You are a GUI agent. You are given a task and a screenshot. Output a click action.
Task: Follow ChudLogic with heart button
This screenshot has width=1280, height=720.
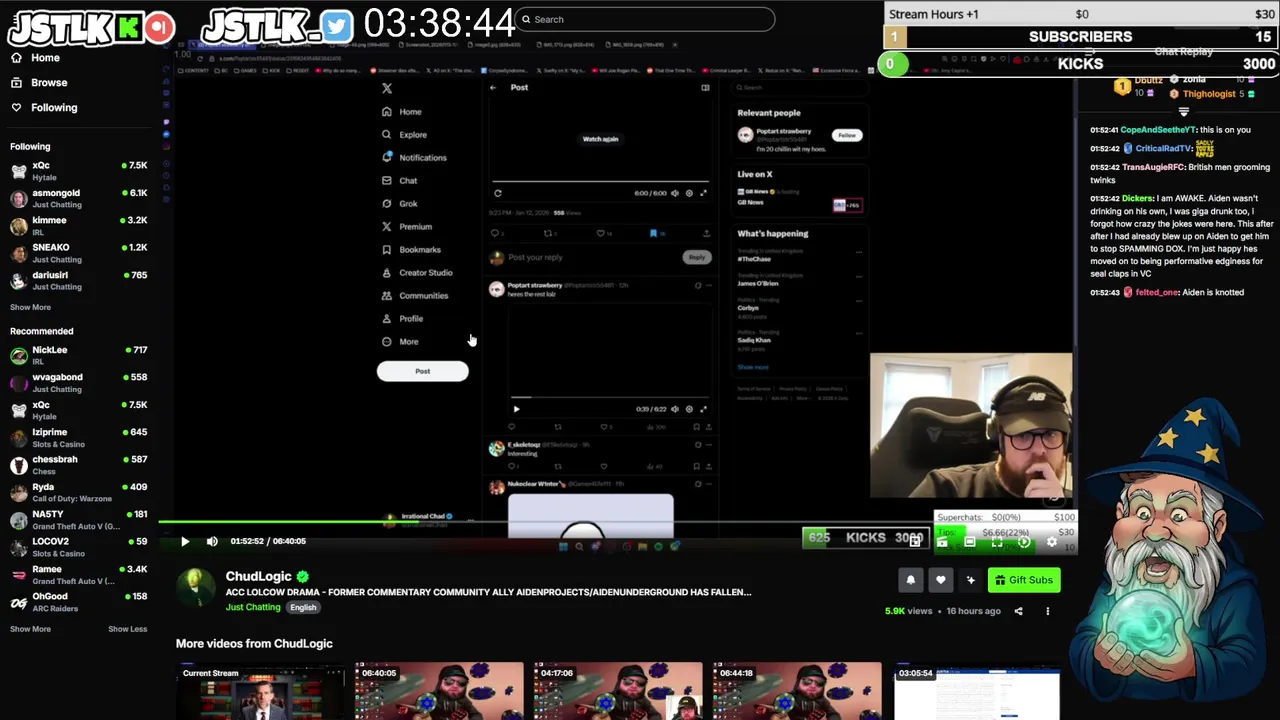click(940, 580)
